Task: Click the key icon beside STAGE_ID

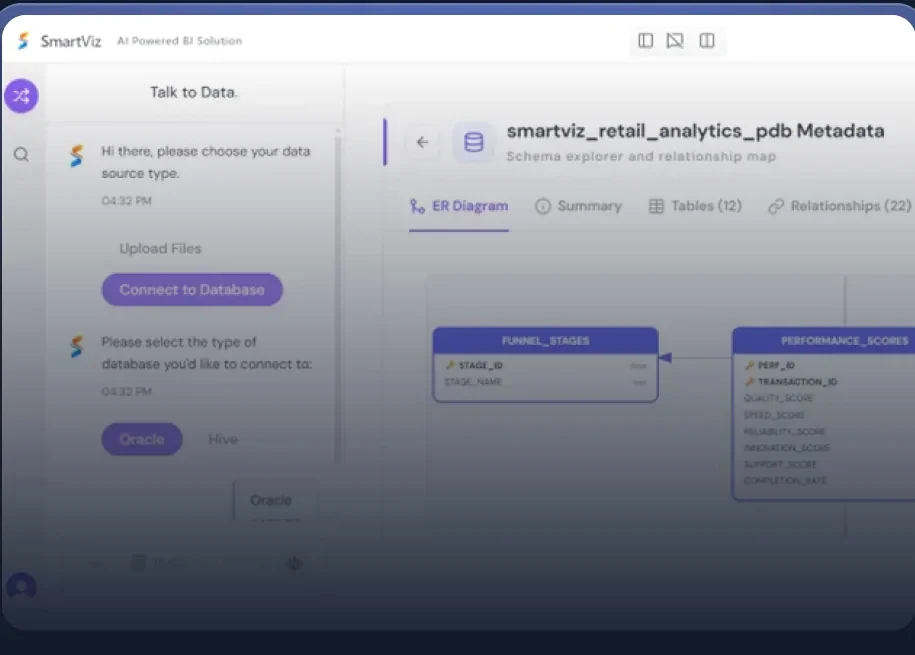Action: click(x=450, y=365)
